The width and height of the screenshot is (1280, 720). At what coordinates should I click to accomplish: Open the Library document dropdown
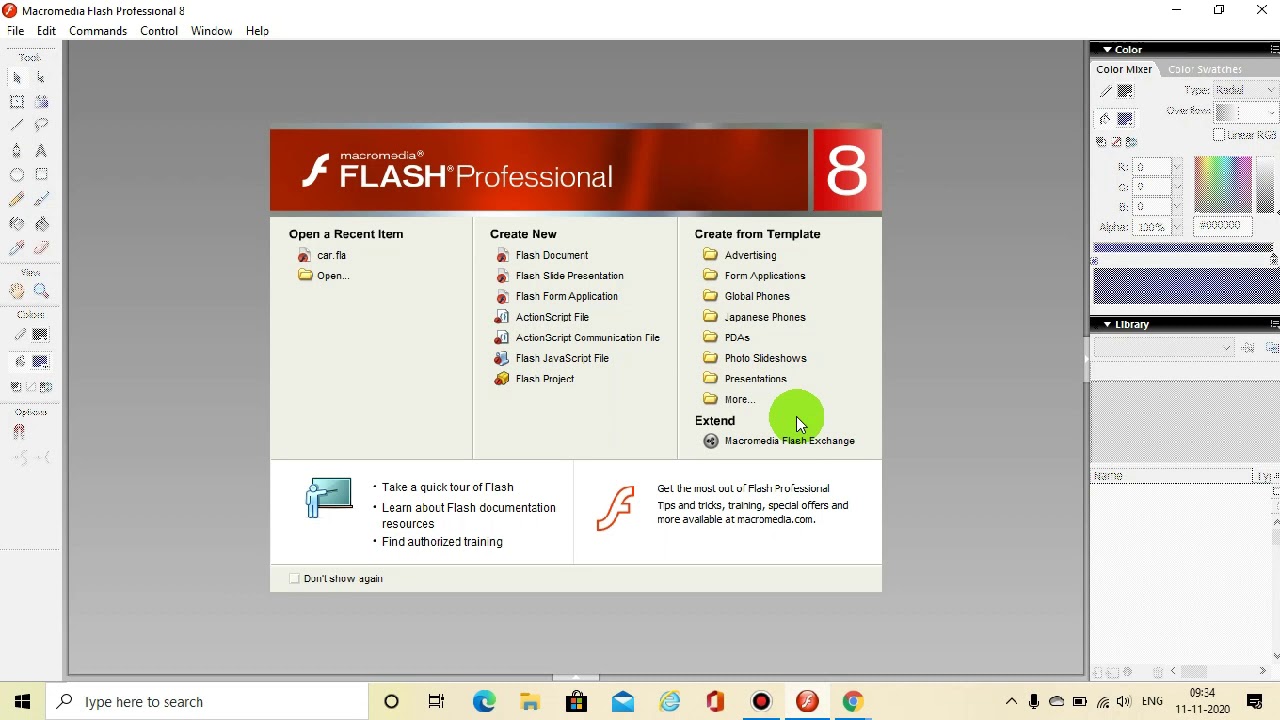click(x=1165, y=348)
